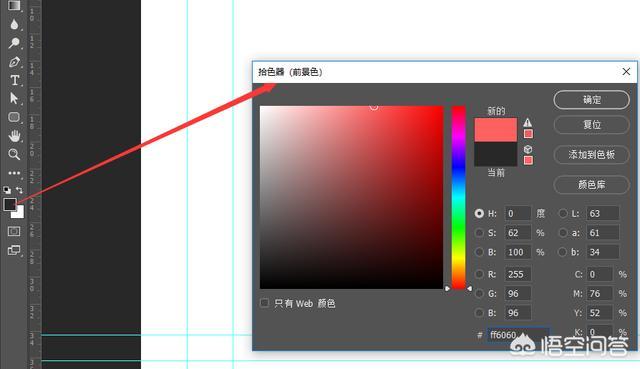Click the dark foreground color swatch
This screenshot has width=640, height=369.
9,205
